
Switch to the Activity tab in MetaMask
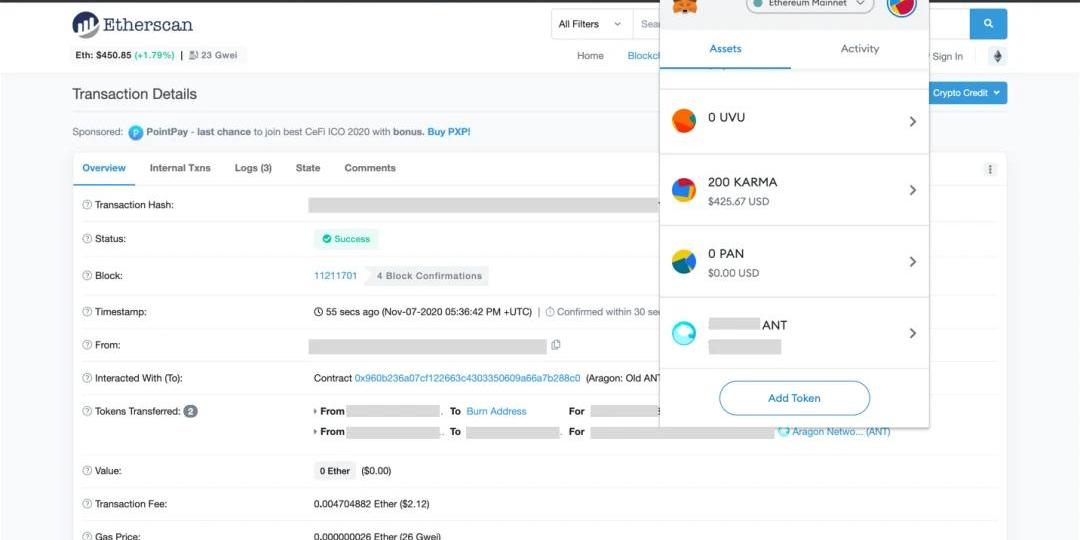tap(859, 49)
